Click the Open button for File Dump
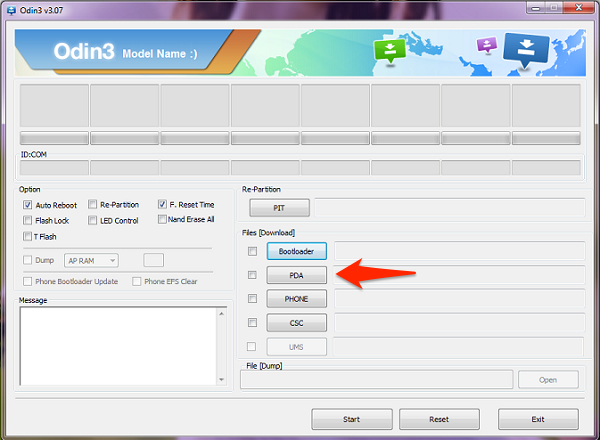600x440 pixels. (548, 380)
